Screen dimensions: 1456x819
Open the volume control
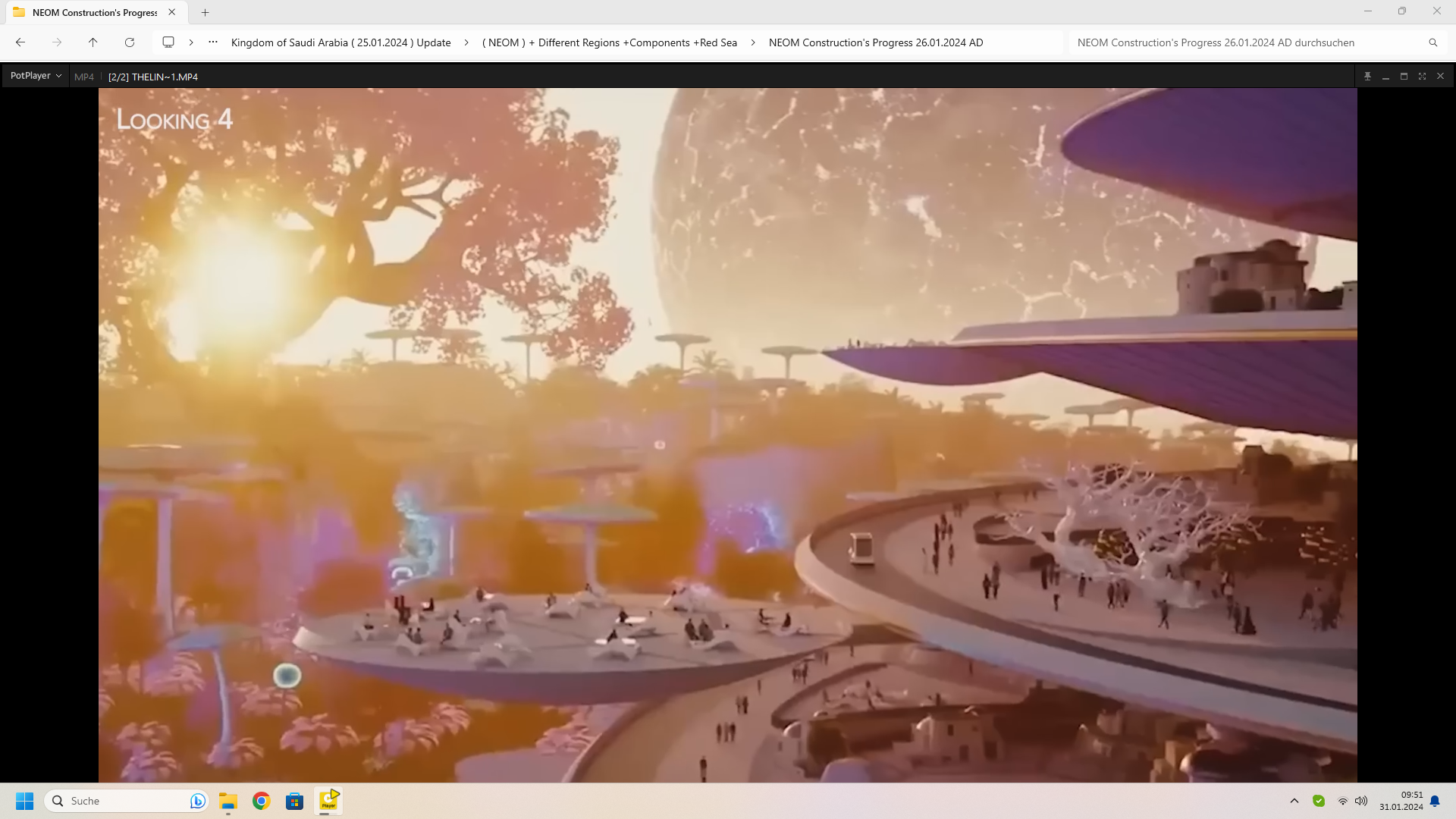point(1361,801)
